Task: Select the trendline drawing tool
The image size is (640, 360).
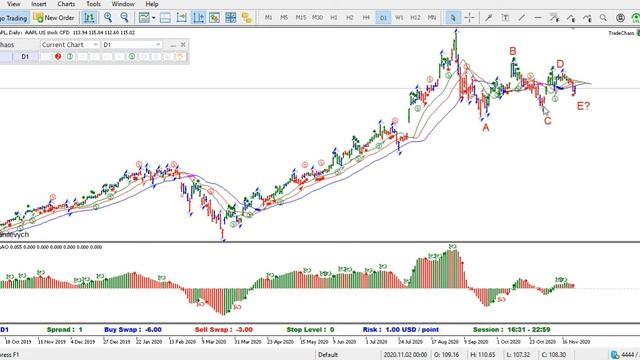Action: [x=522, y=18]
